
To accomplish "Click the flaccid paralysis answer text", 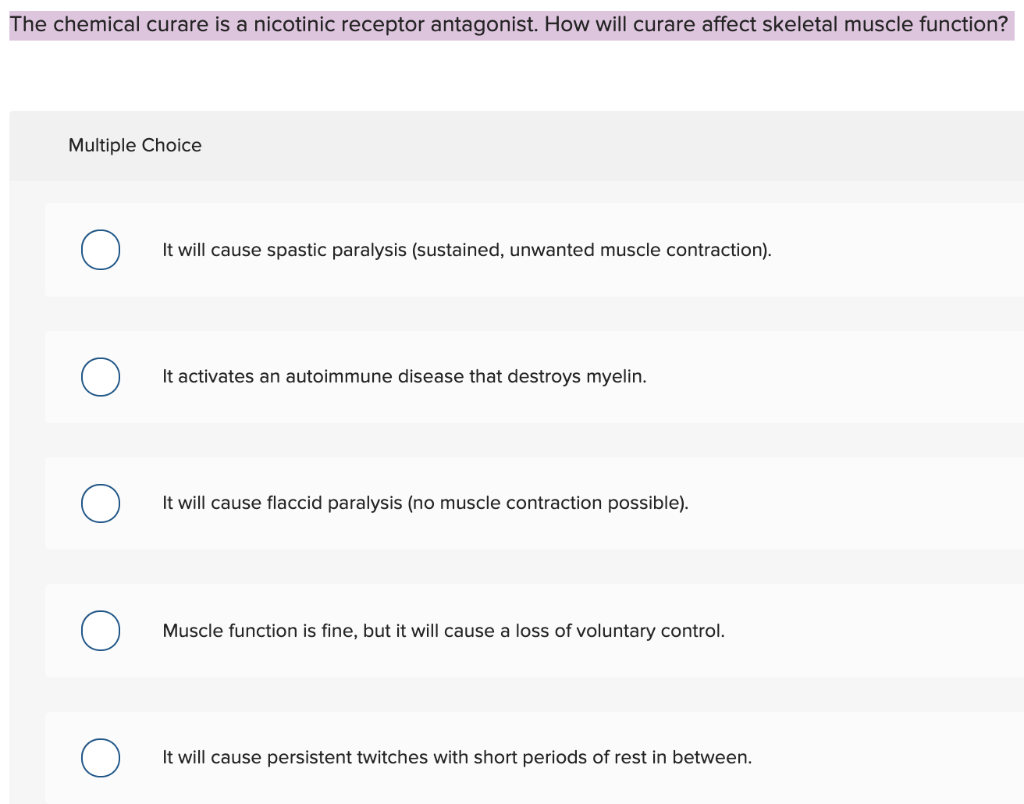I will click(x=424, y=503).
